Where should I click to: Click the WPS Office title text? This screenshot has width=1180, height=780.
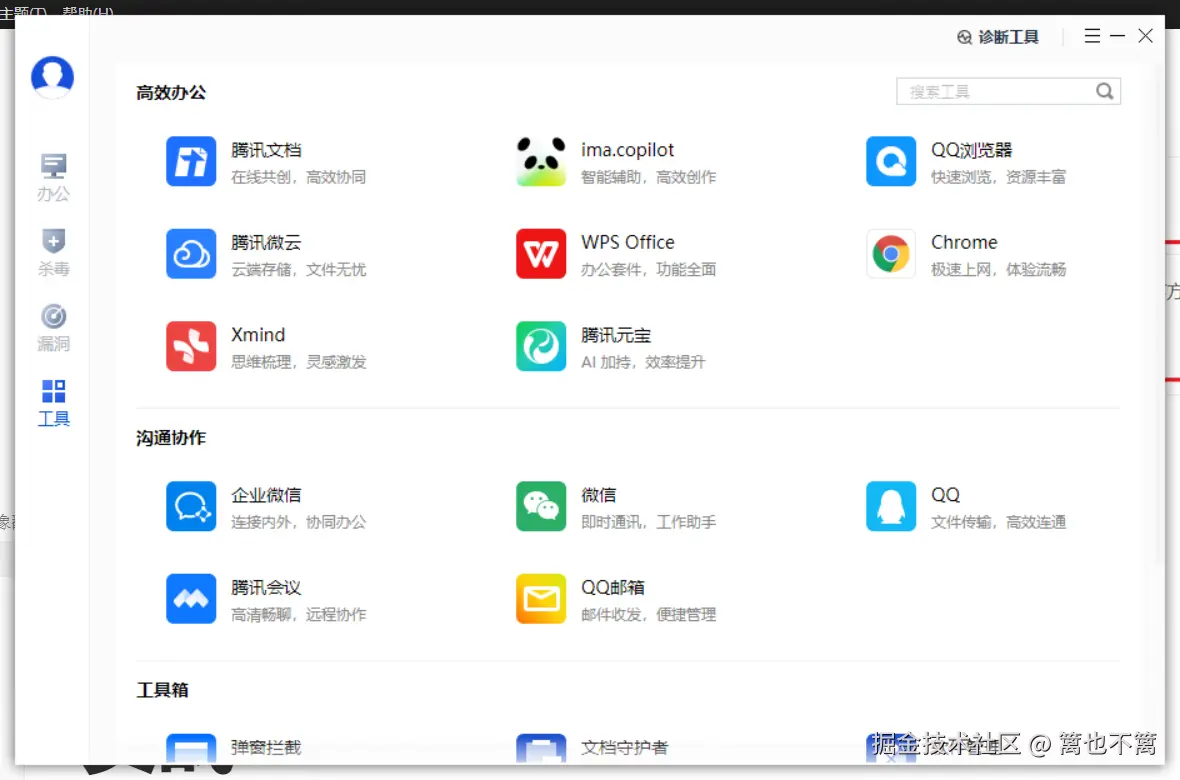pos(628,242)
